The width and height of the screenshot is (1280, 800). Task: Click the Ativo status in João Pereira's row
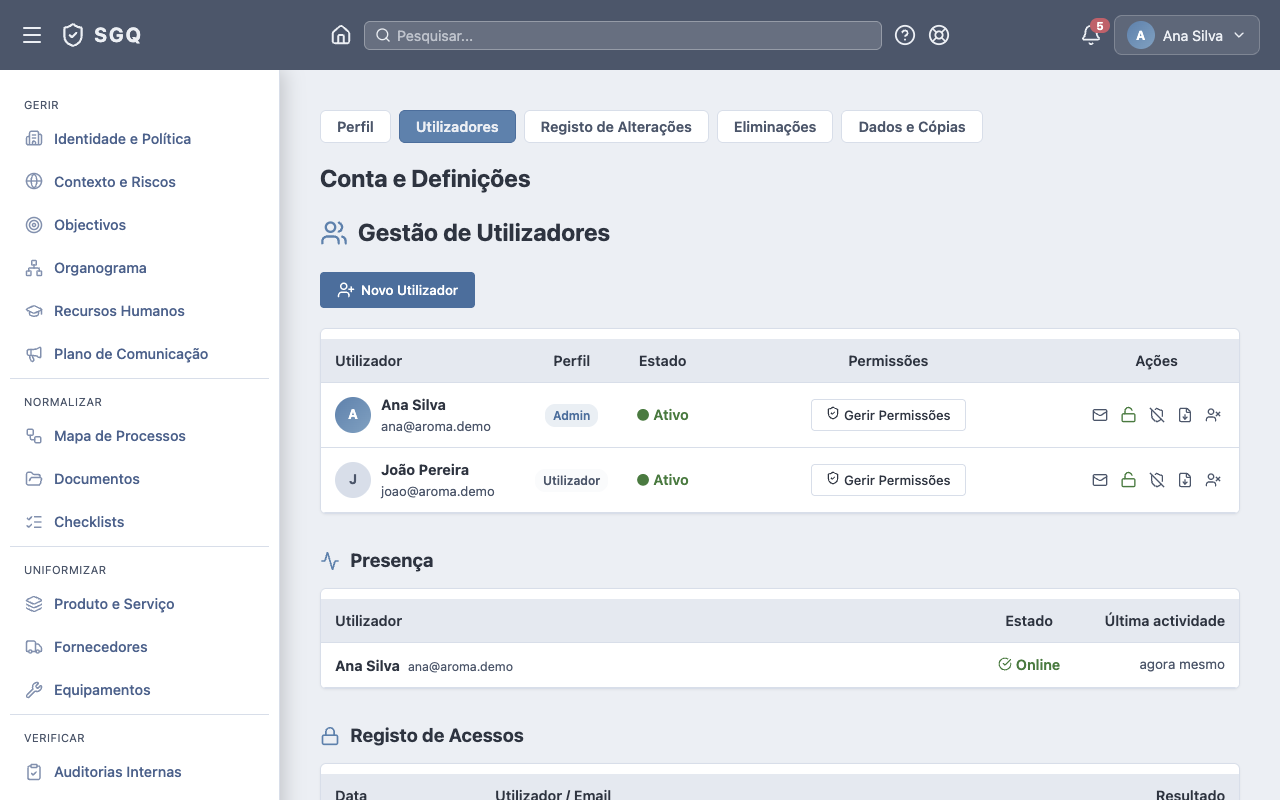[663, 480]
